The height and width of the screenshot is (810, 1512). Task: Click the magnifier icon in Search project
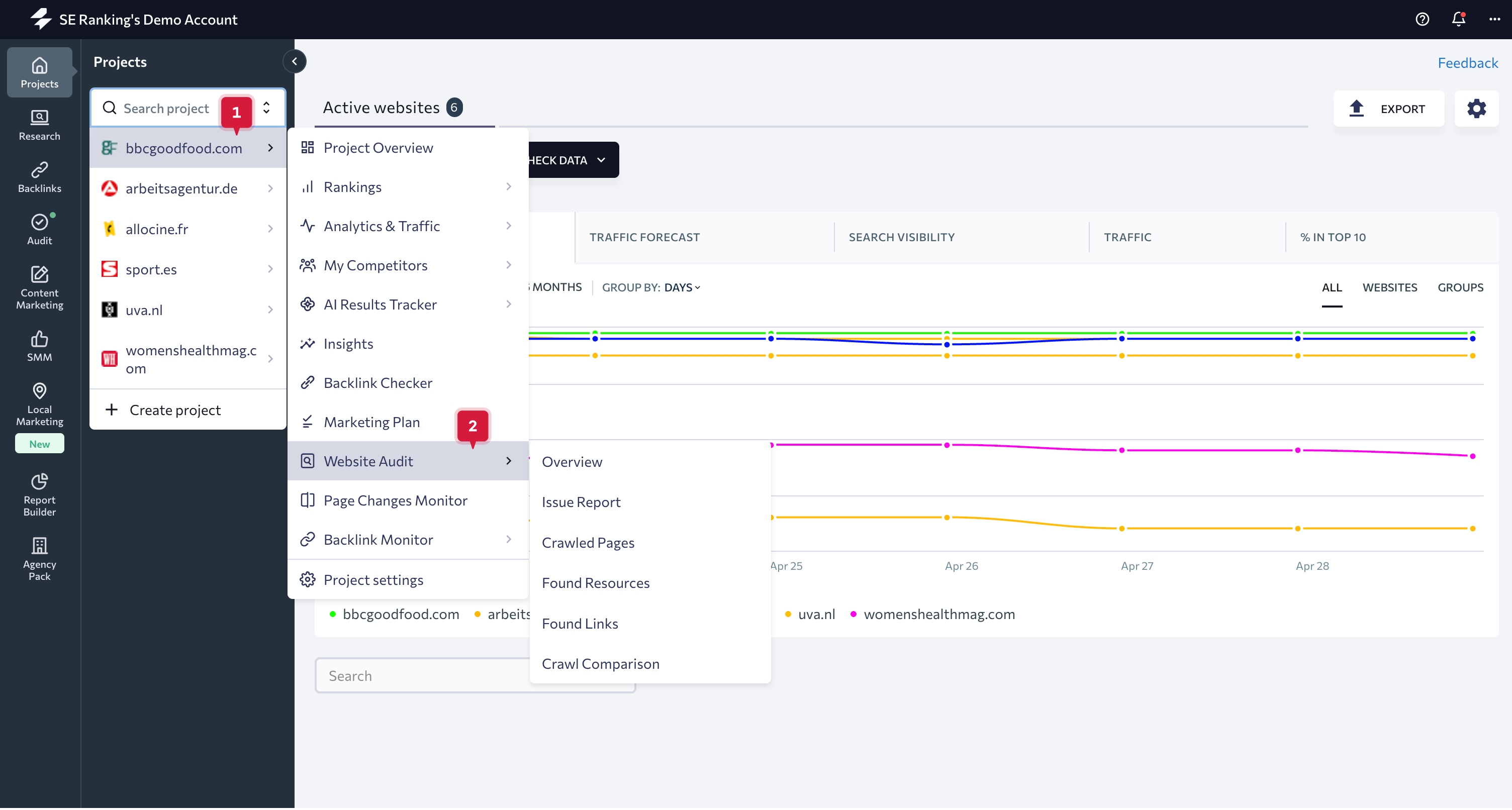(x=109, y=108)
